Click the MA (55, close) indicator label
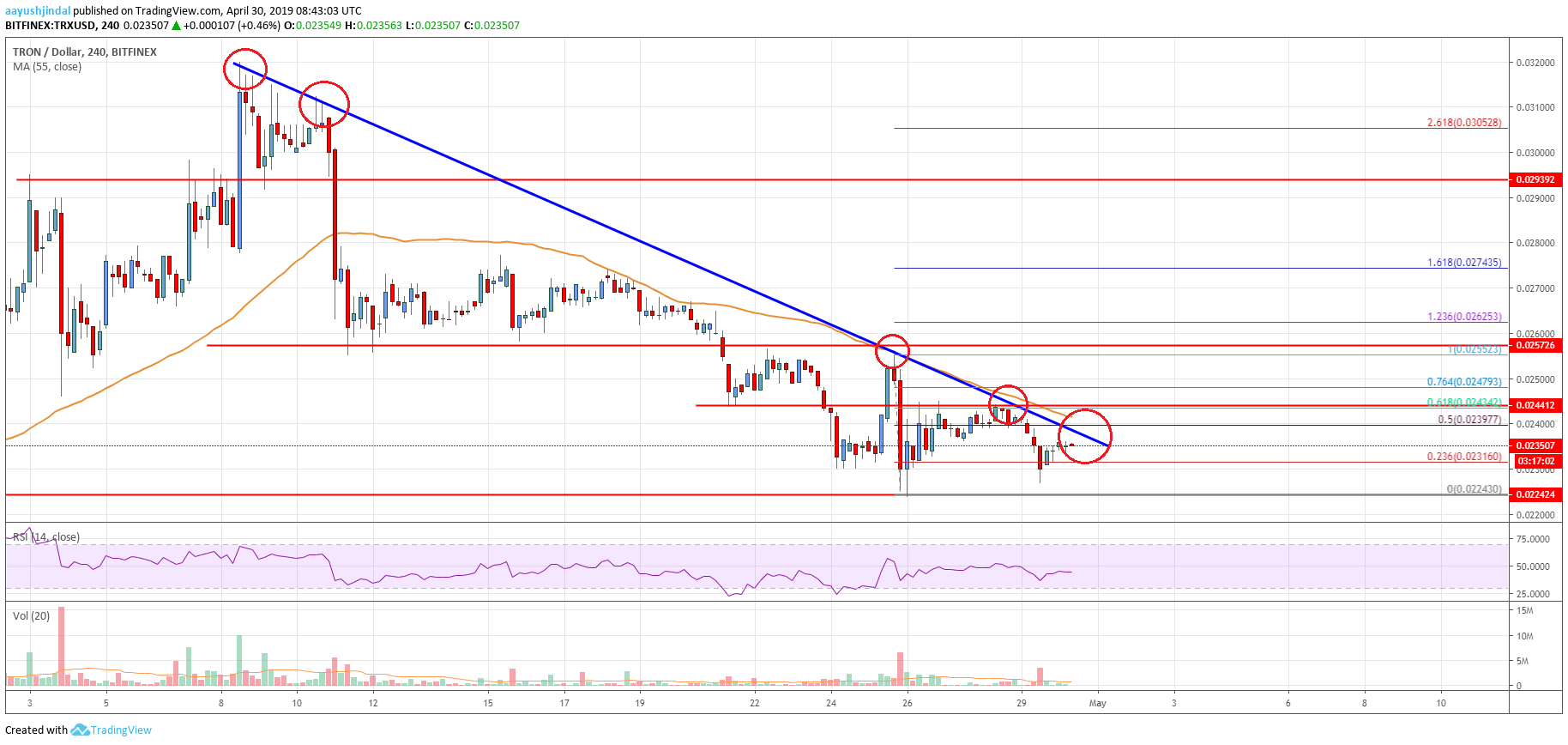The image size is (1568, 745). (x=47, y=67)
